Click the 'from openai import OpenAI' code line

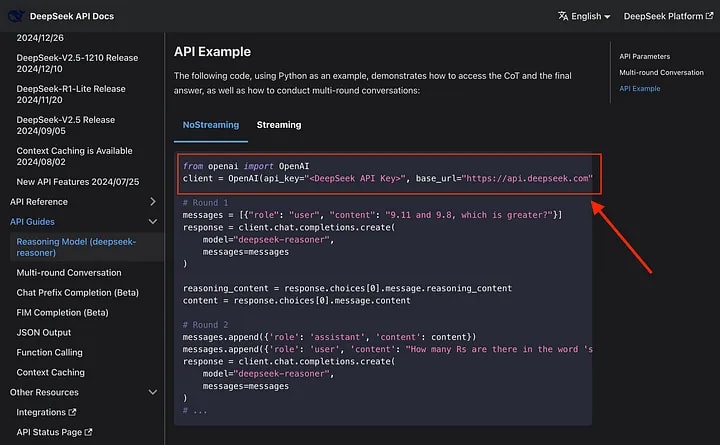pyautogui.click(x=246, y=166)
